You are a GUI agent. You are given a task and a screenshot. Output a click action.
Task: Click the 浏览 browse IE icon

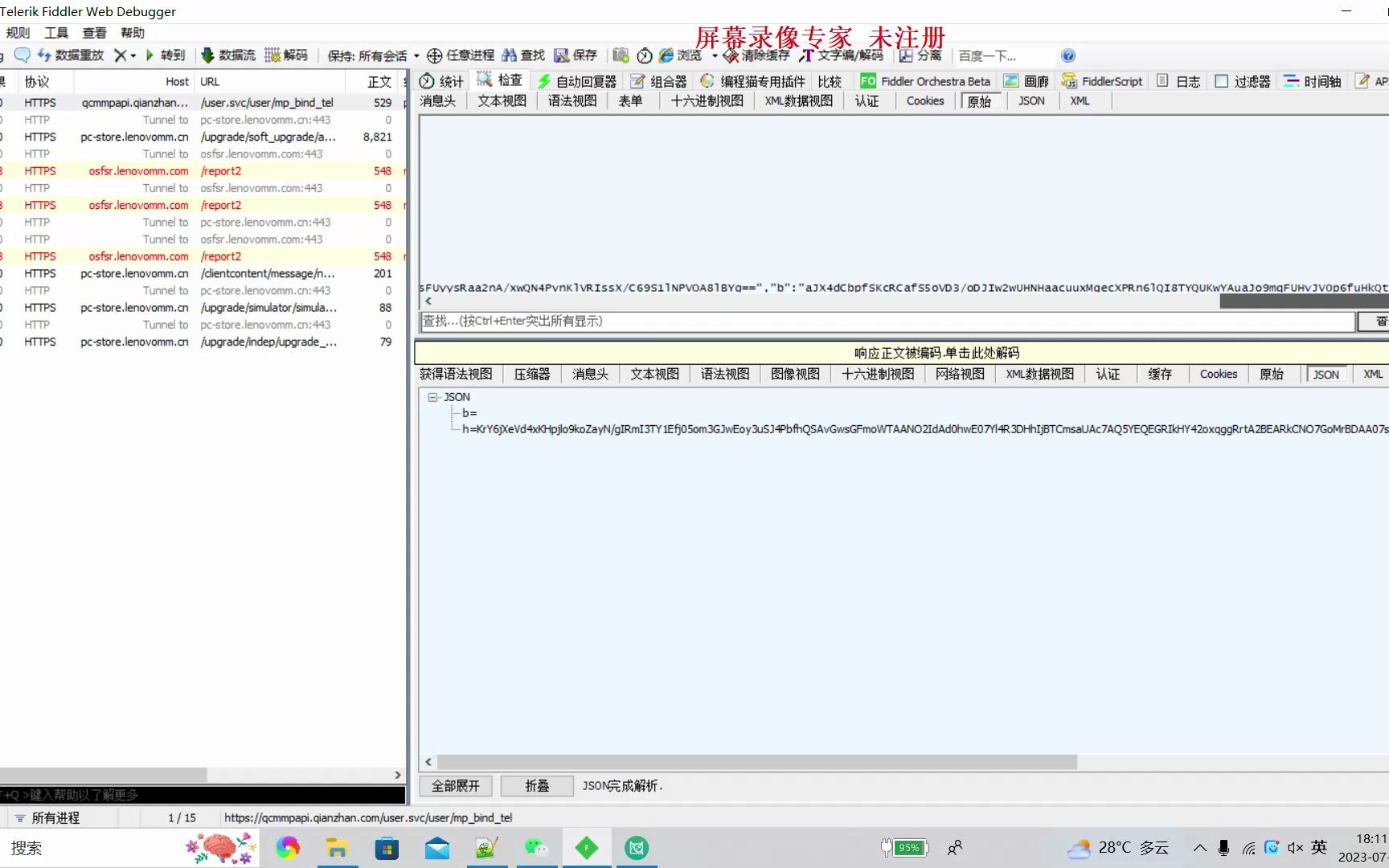click(x=666, y=55)
